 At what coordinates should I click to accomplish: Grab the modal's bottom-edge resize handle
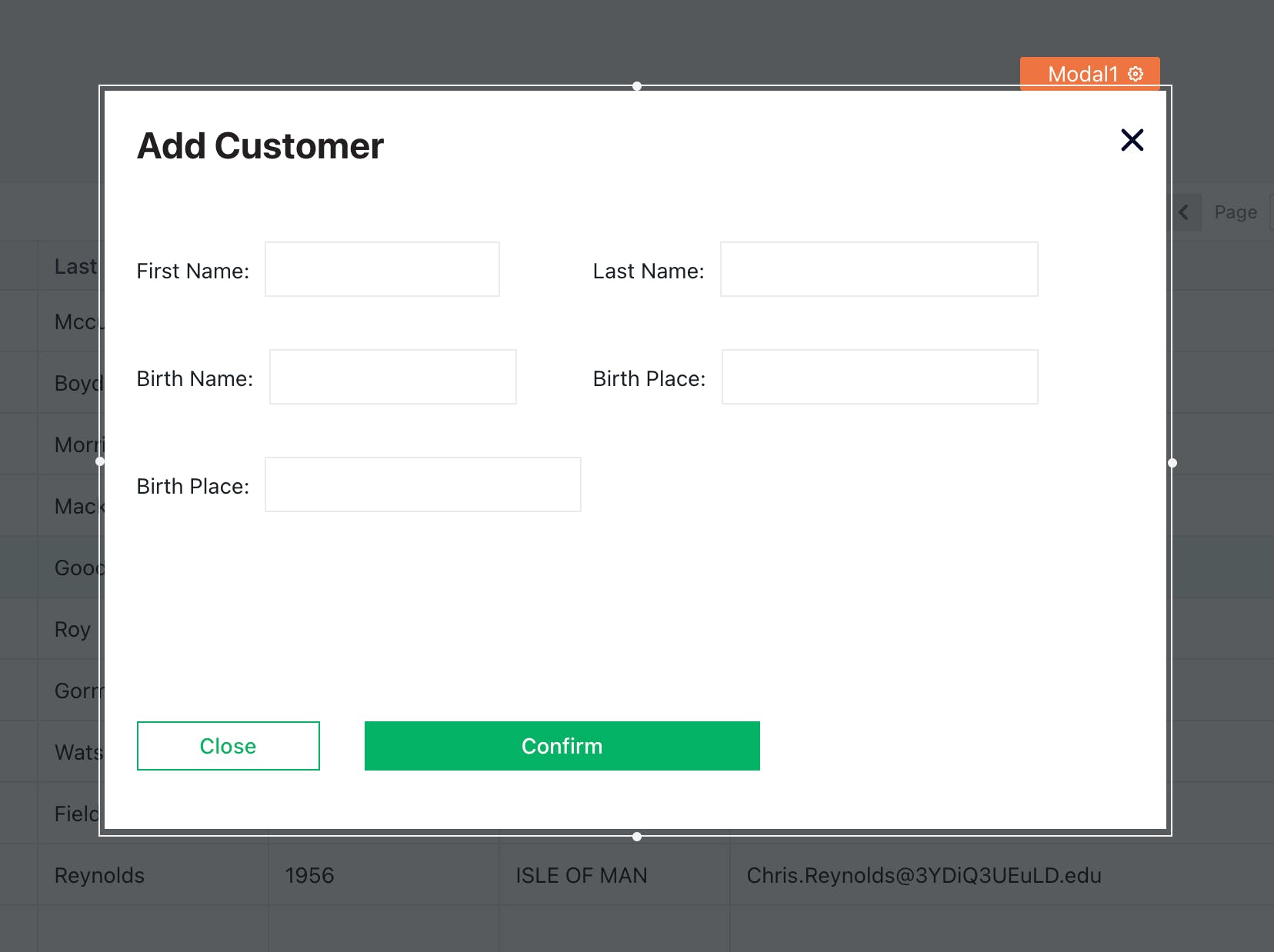point(637,837)
